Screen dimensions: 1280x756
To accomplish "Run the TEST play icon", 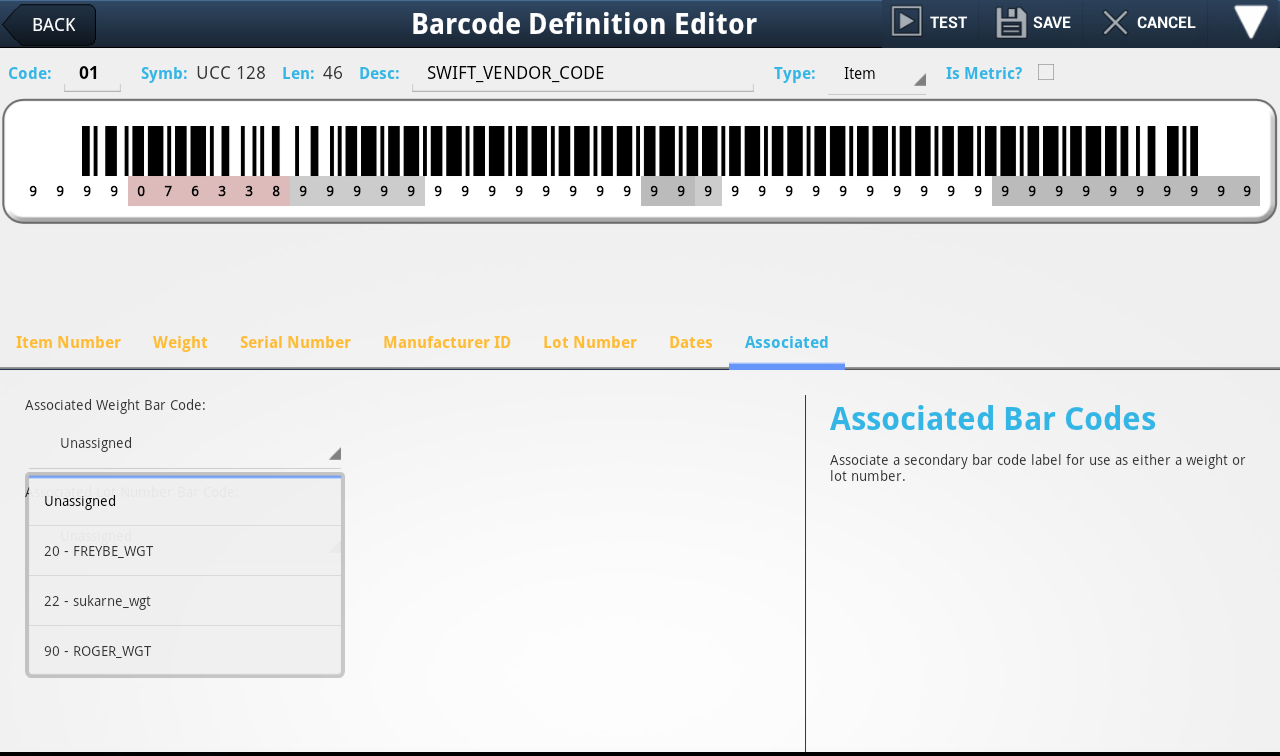I will pos(906,22).
